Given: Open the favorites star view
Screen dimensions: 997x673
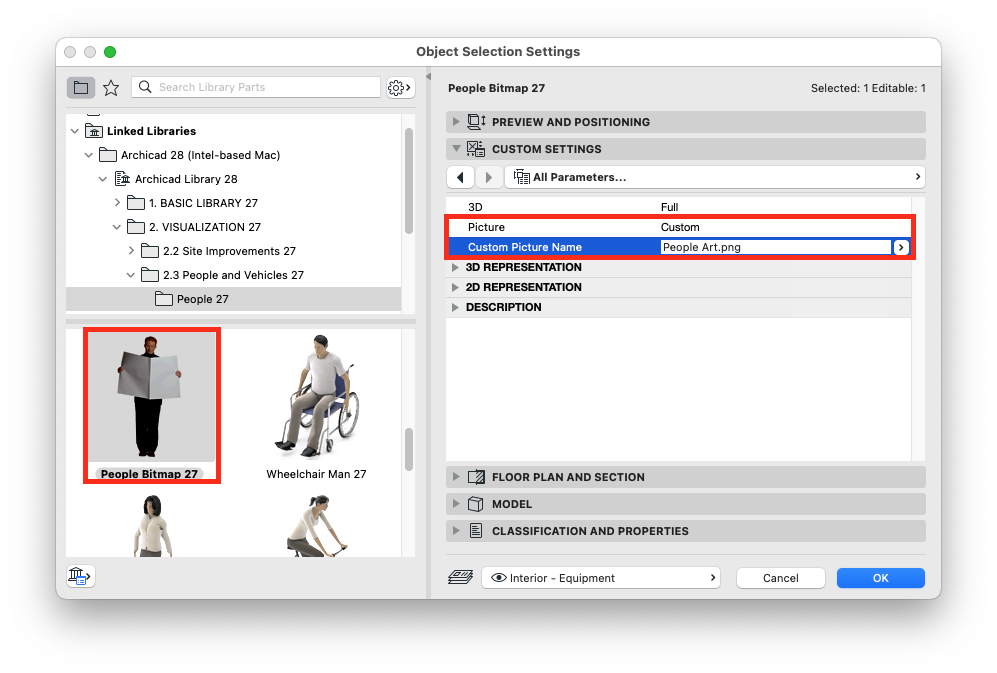Looking at the screenshot, I should pyautogui.click(x=111, y=87).
